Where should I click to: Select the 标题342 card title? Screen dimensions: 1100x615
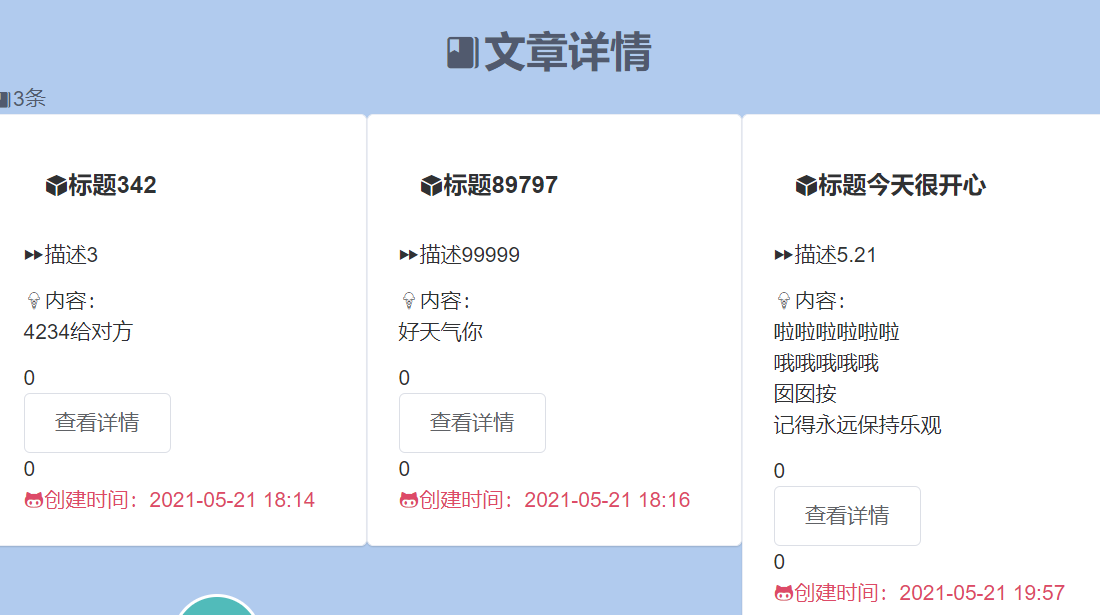click(x=112, y=186)
